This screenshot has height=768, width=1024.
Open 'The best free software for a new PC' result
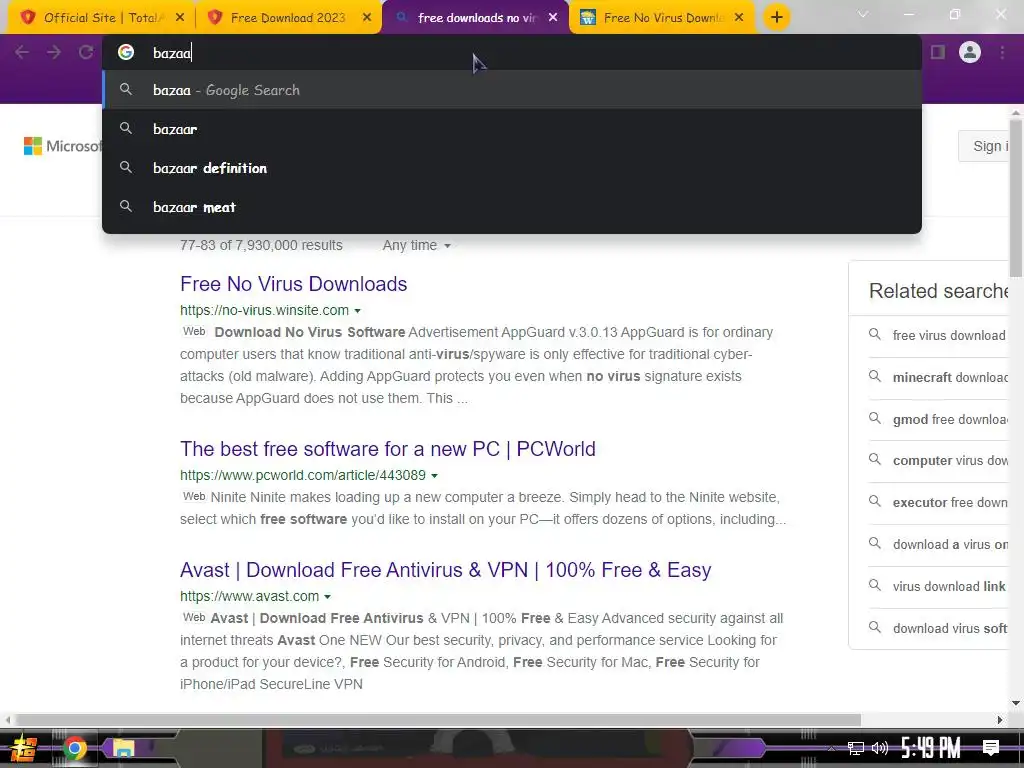[388, 449]
